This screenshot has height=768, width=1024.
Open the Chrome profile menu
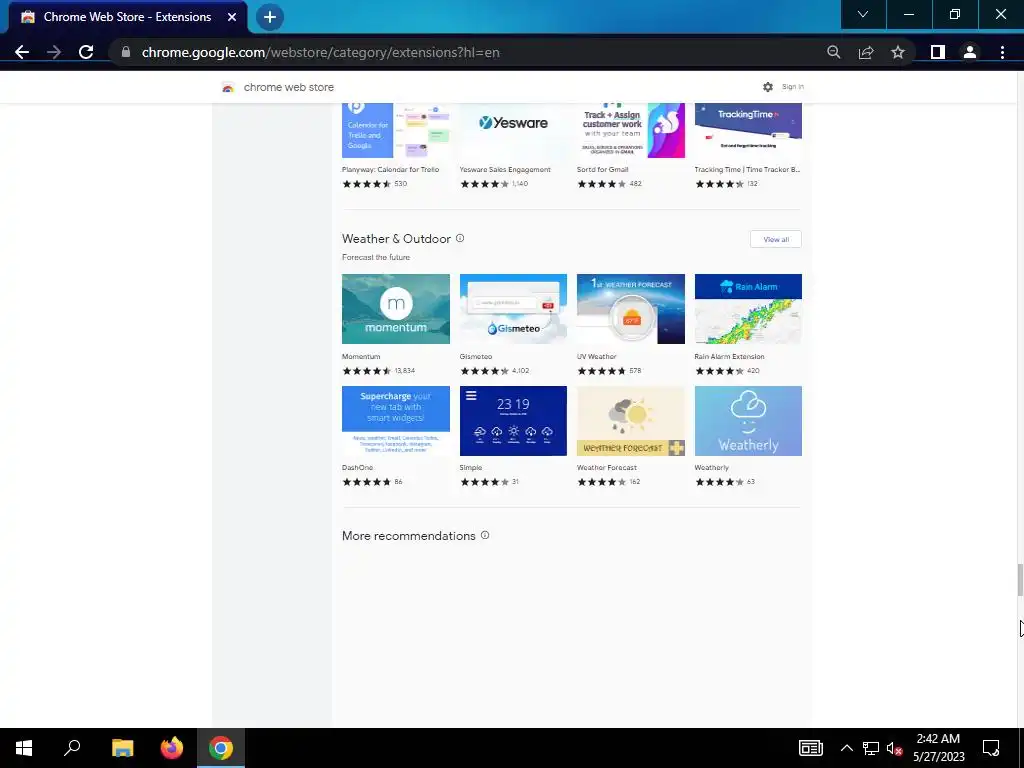click(x=970, y=52)
